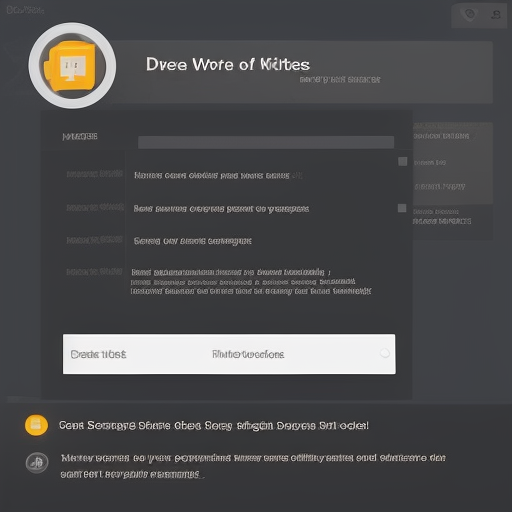Select the second row in the list
Screen dimensions: 512x512
click(221, 209)
